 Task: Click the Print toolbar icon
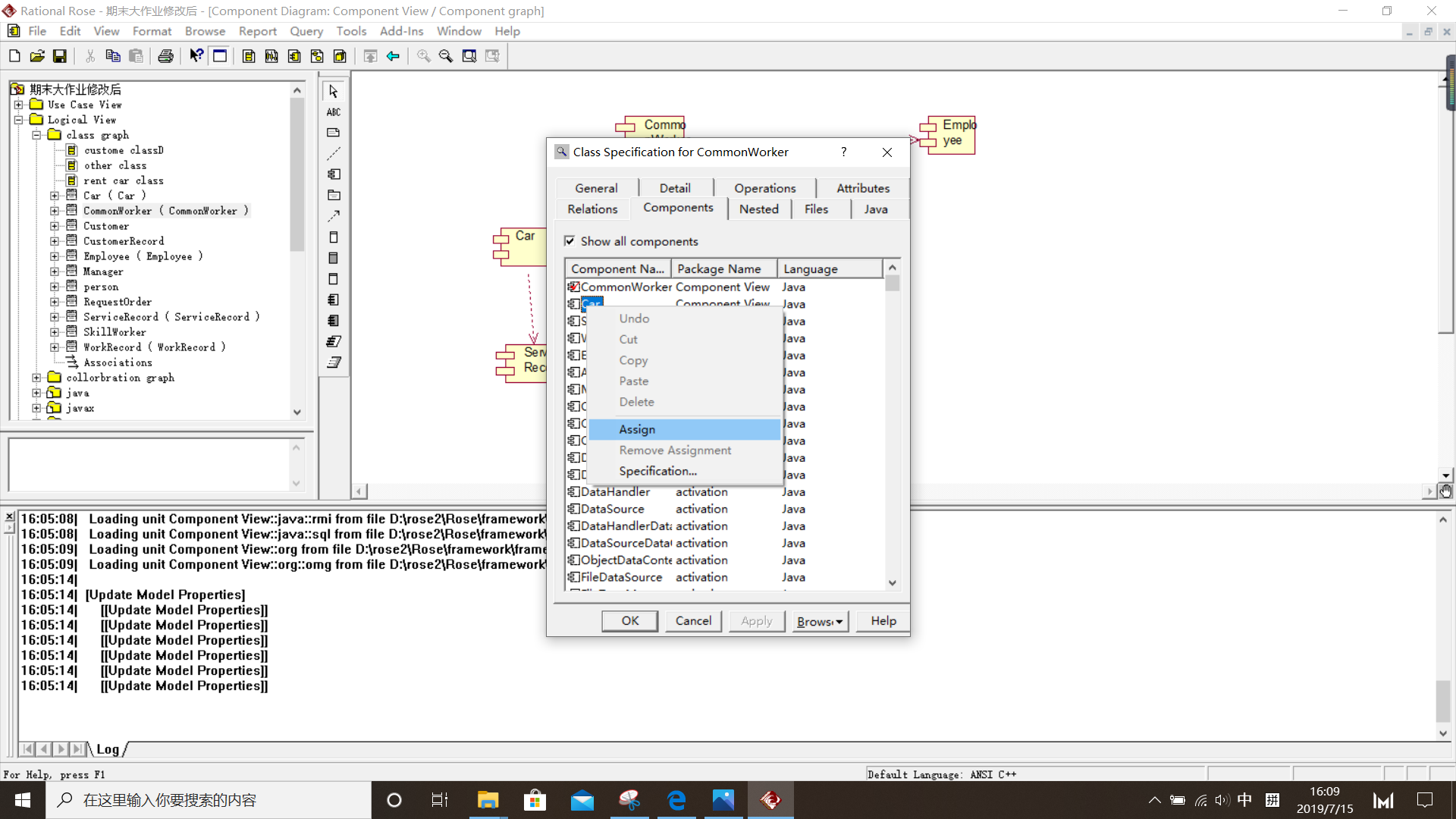[x=165, y=56]
